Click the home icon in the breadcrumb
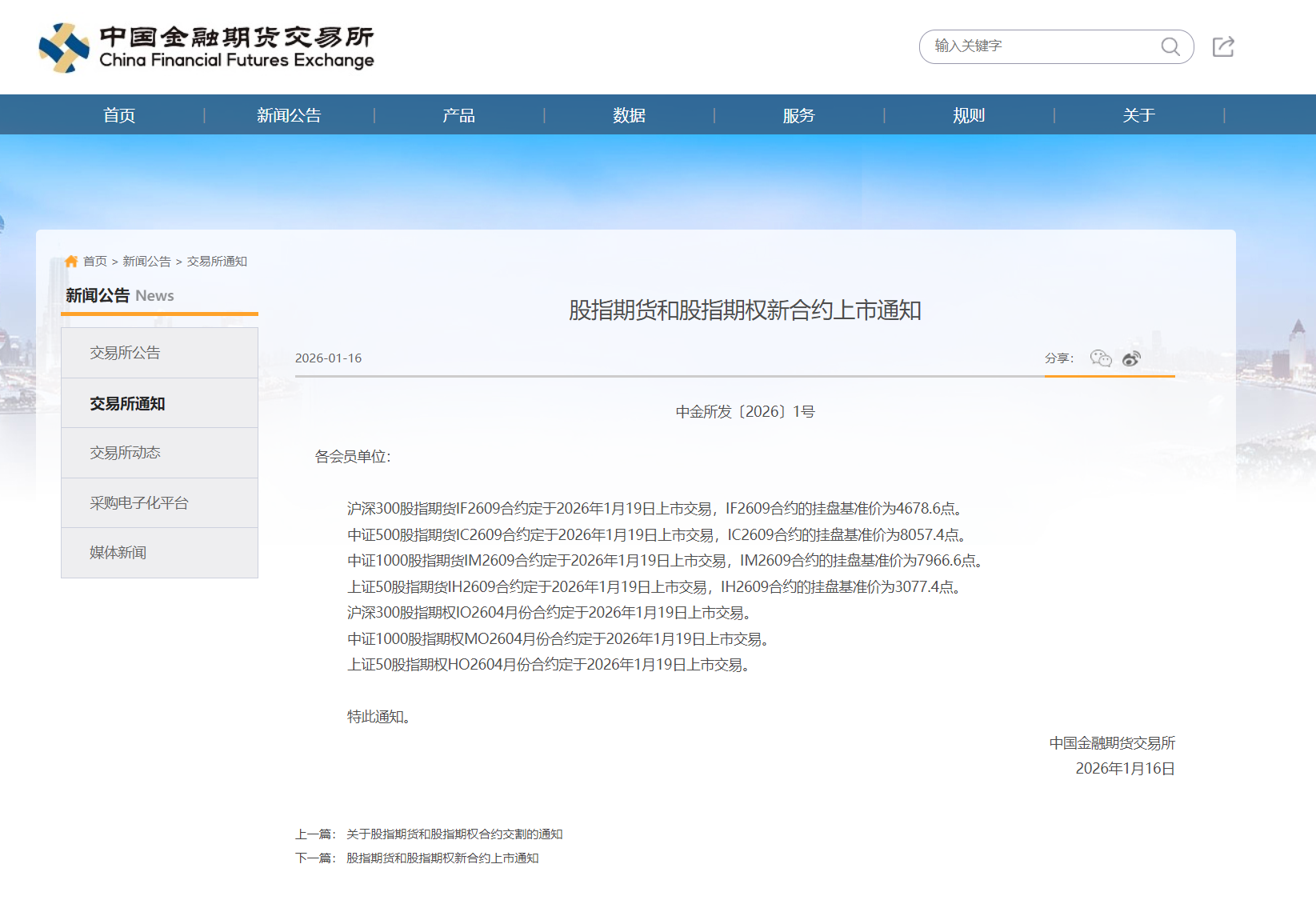The height and width of the screenshot is (904, 1316). pos(72,260)
